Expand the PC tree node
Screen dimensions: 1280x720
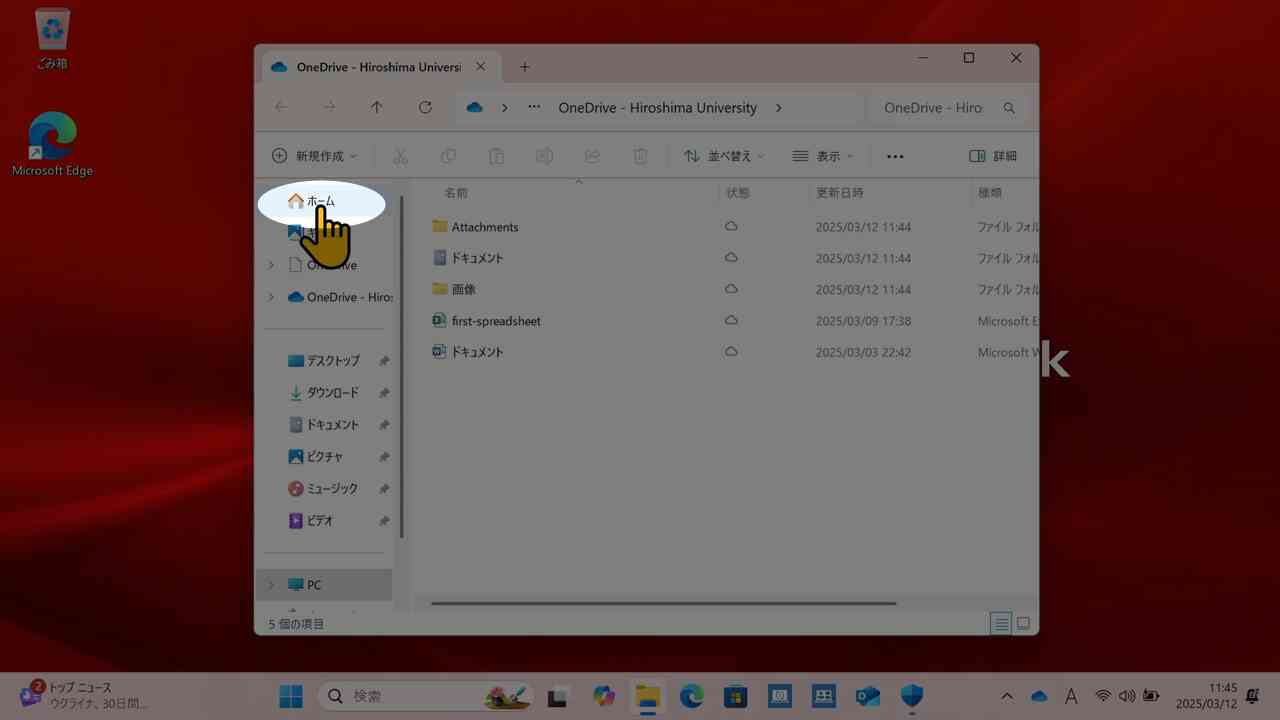point(271,585)
